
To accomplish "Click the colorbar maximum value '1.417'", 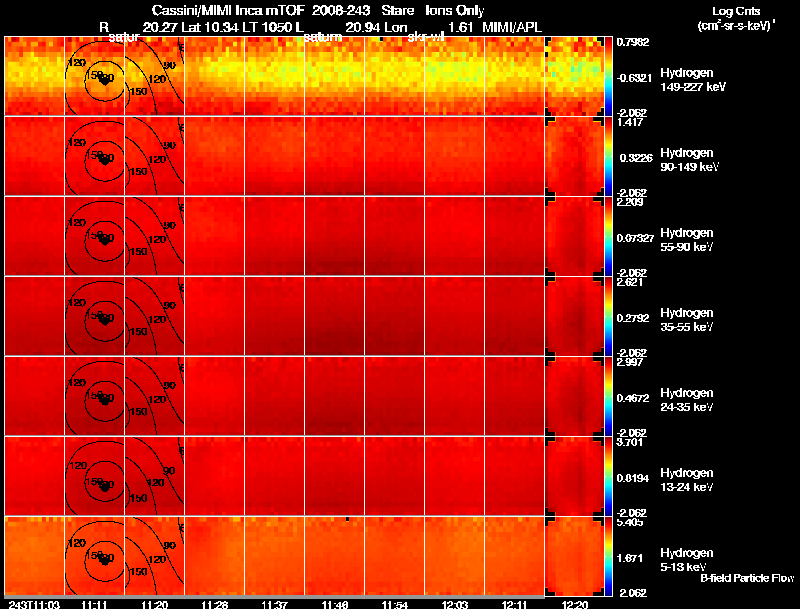I will tap(630, 122).
